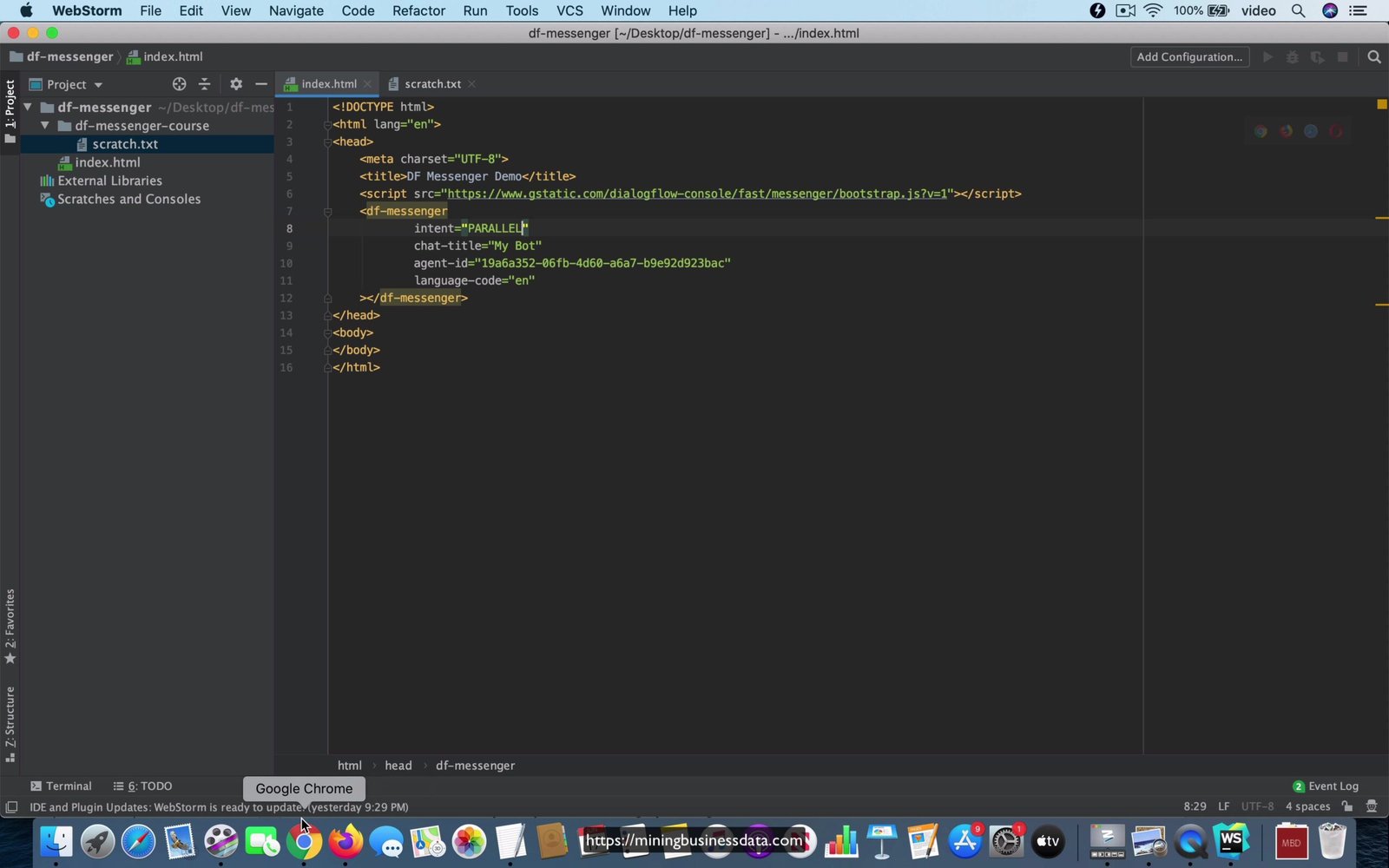1389x868 pixels.
Task: Toggle tool window bars corner icon
Action: (x=11, y=807)
